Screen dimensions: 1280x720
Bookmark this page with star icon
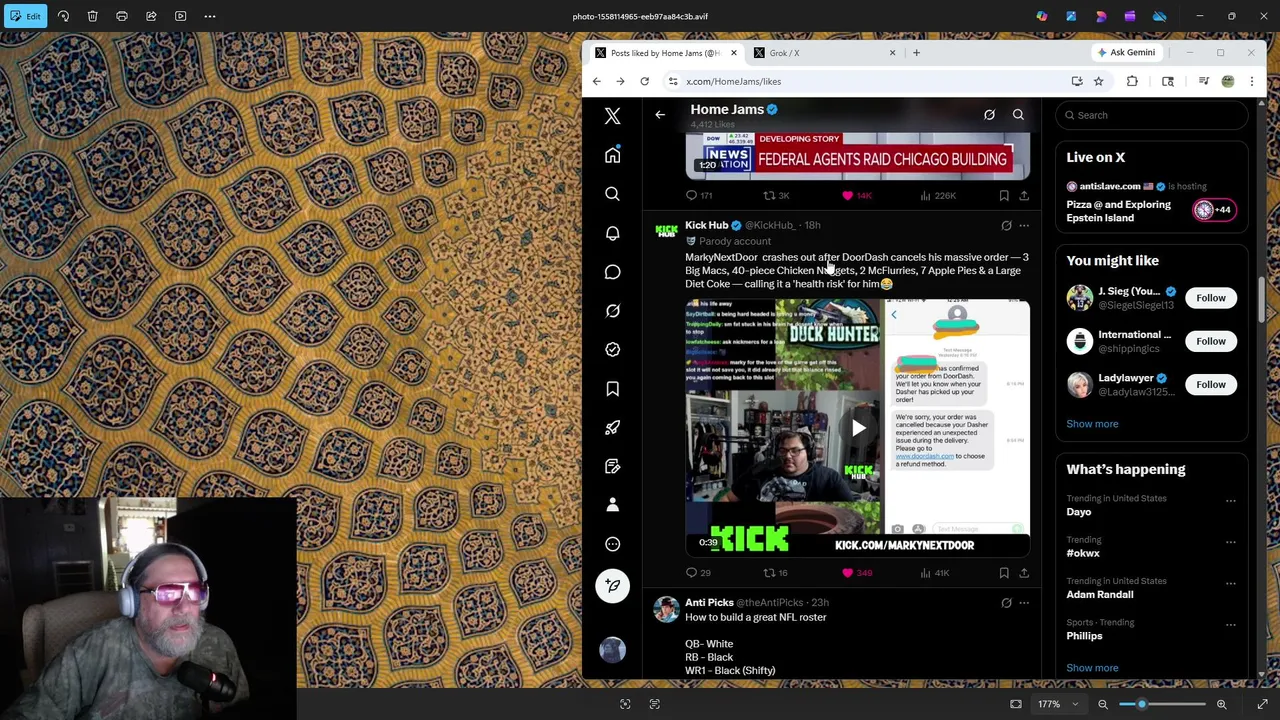click(x=1098, y=81)
